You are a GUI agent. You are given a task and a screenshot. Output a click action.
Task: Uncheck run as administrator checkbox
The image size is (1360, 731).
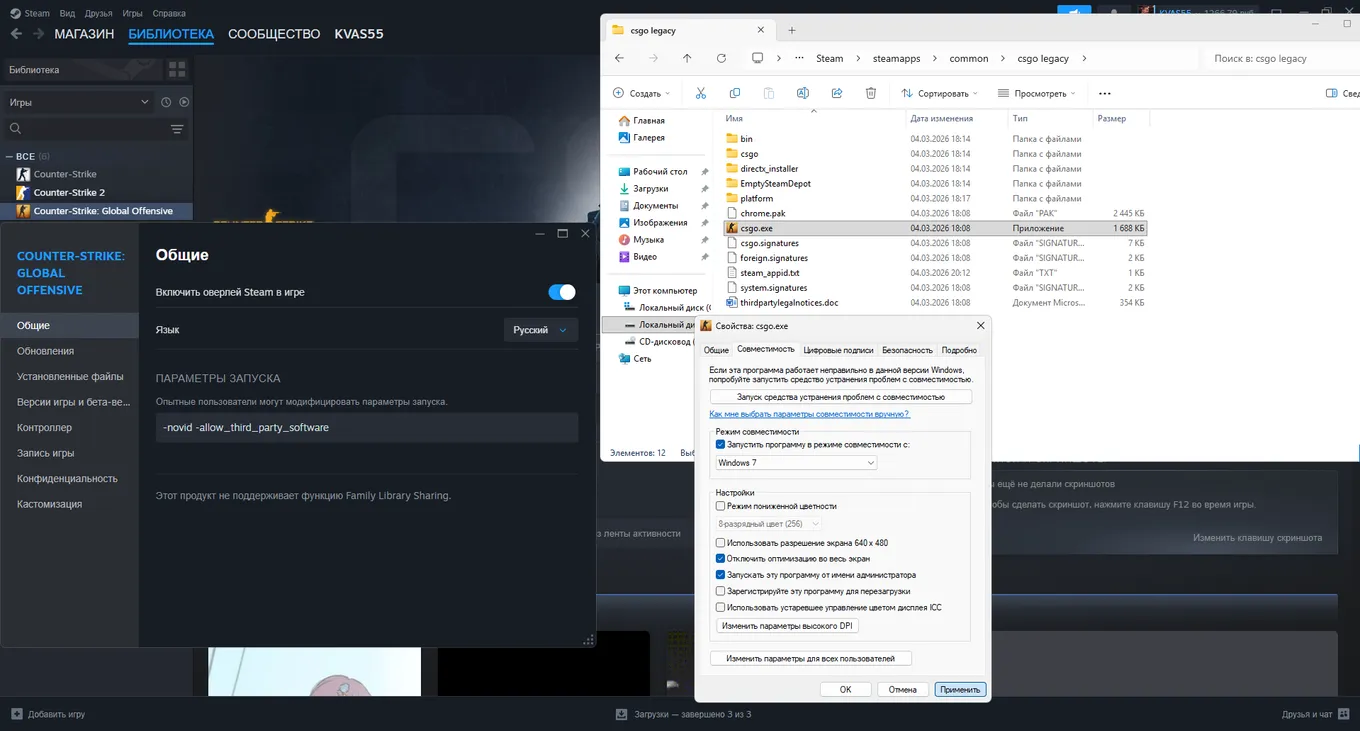pyautogui.click(x=721, y=575)
